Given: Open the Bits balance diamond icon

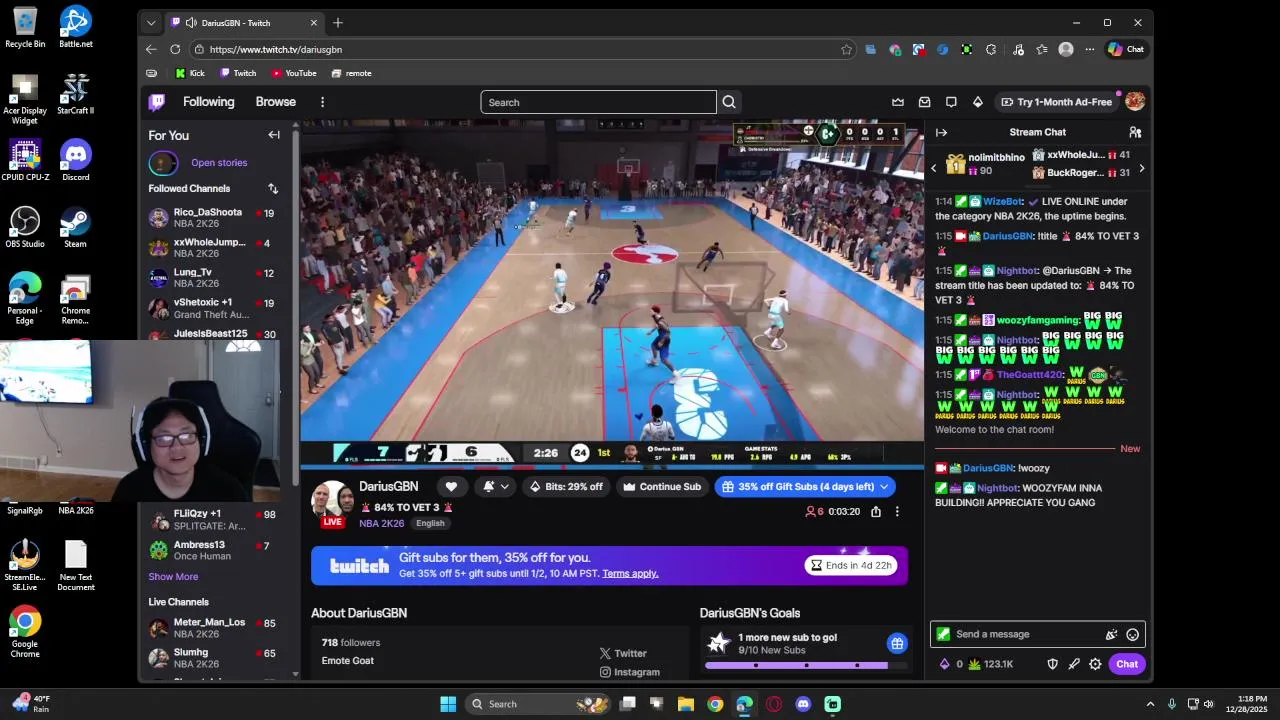Looking at the screenshot, I should click(945, 664).
